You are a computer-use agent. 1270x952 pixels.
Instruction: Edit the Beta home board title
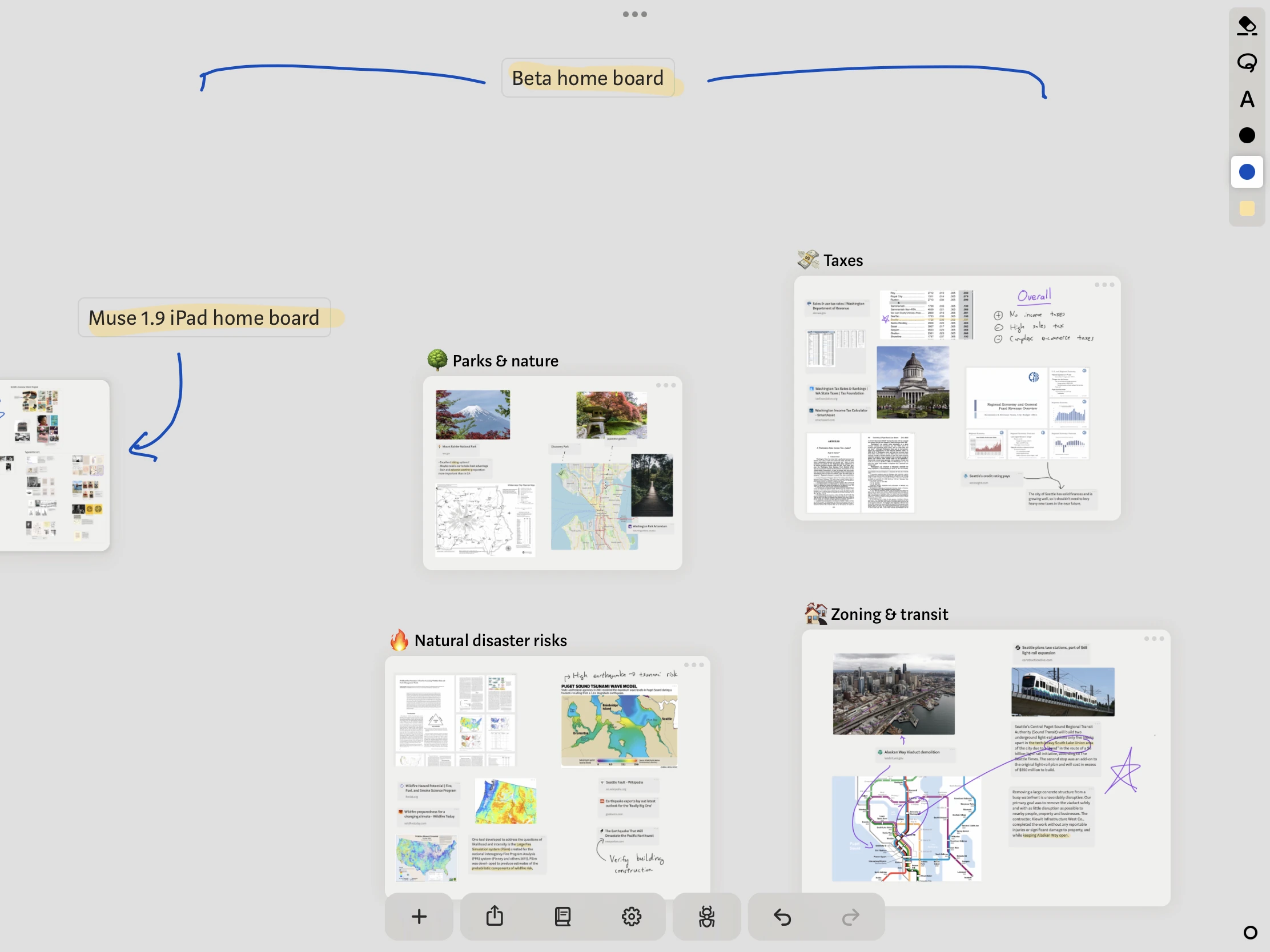coord(588,78)
